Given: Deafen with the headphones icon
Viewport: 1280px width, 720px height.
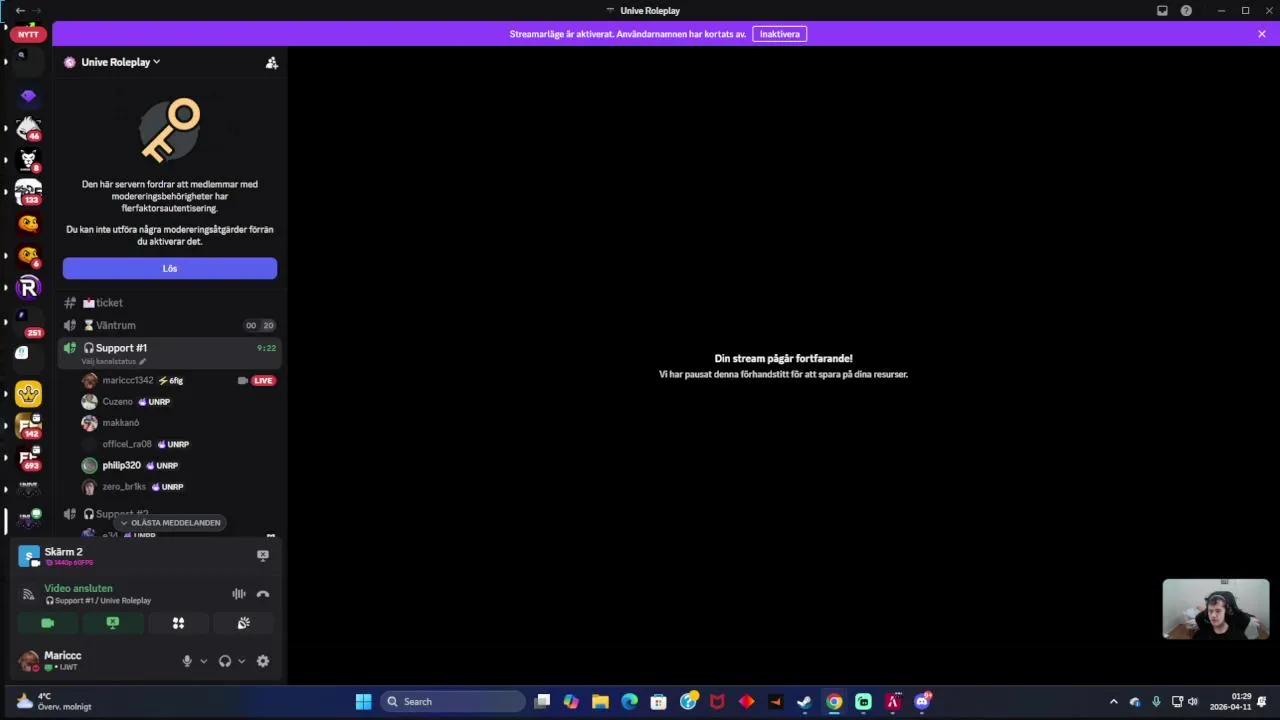Looking at the screenshot, I should point(225,661).
